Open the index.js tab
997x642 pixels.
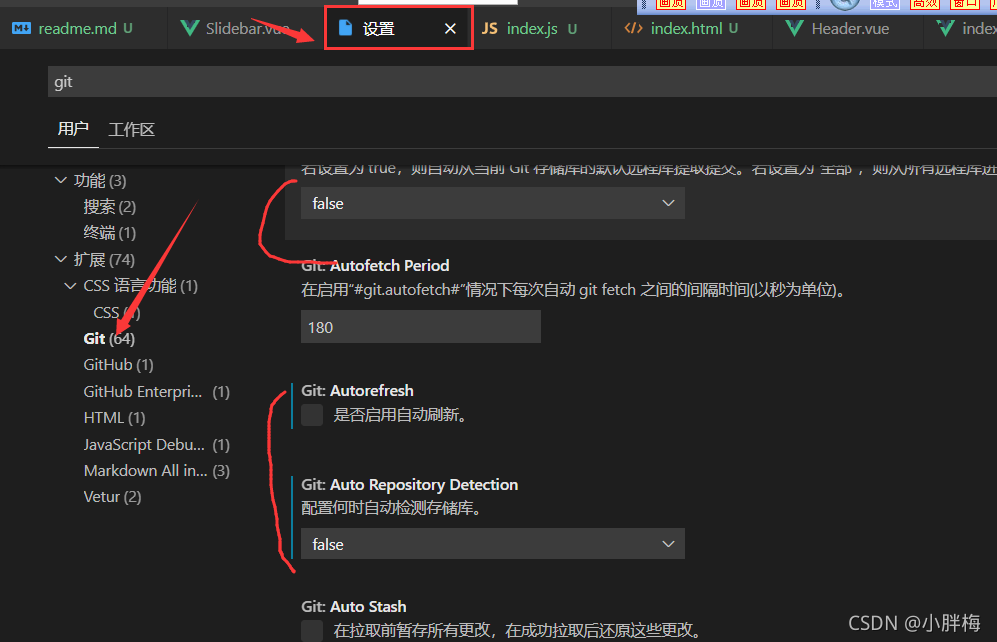tap(532, 29)
